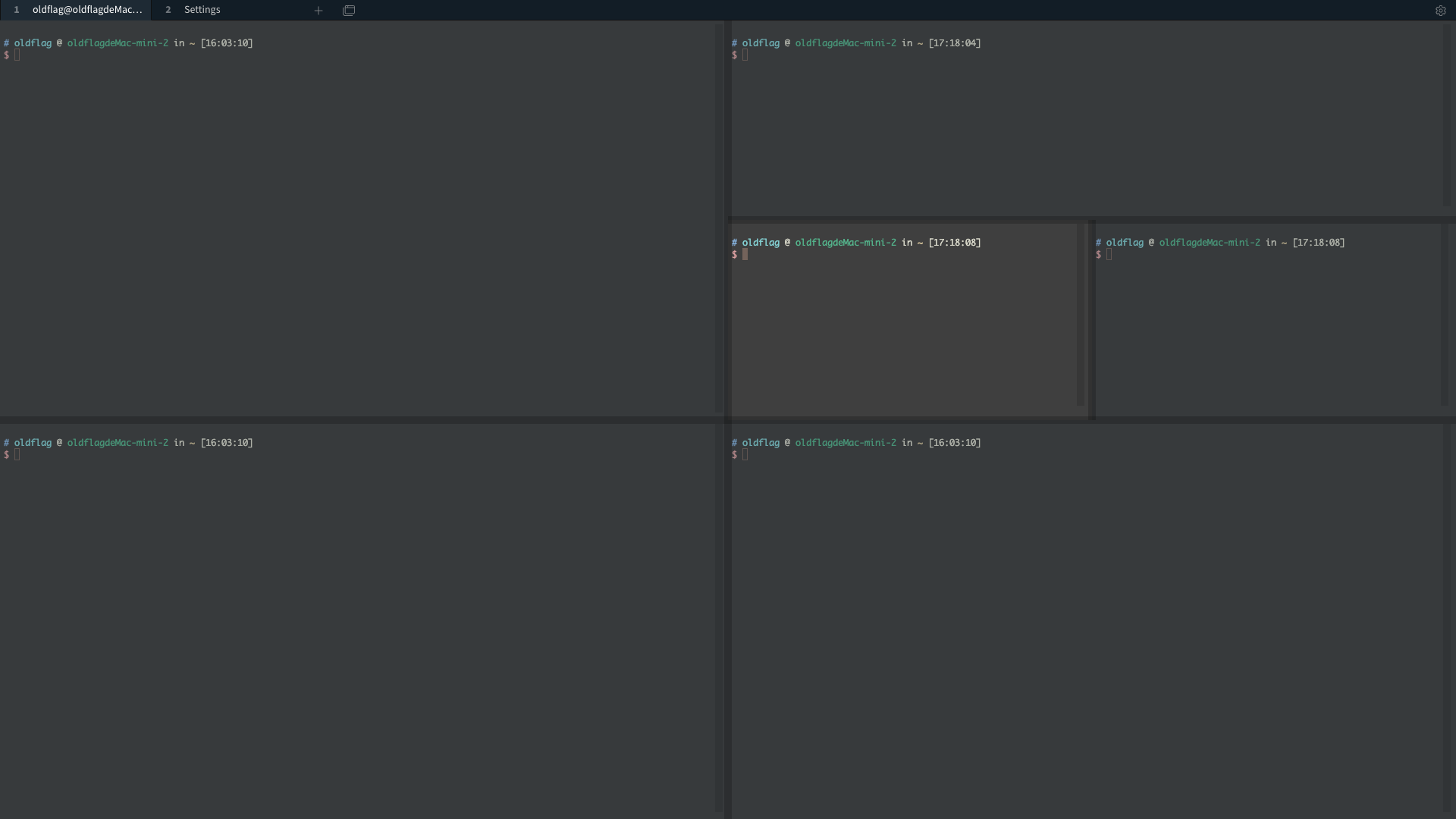Screen dimensions: 1456x819
Task: Click hostname oldflagdeMac-mini-2 in top-left prompt
Action: pos(118,43)
